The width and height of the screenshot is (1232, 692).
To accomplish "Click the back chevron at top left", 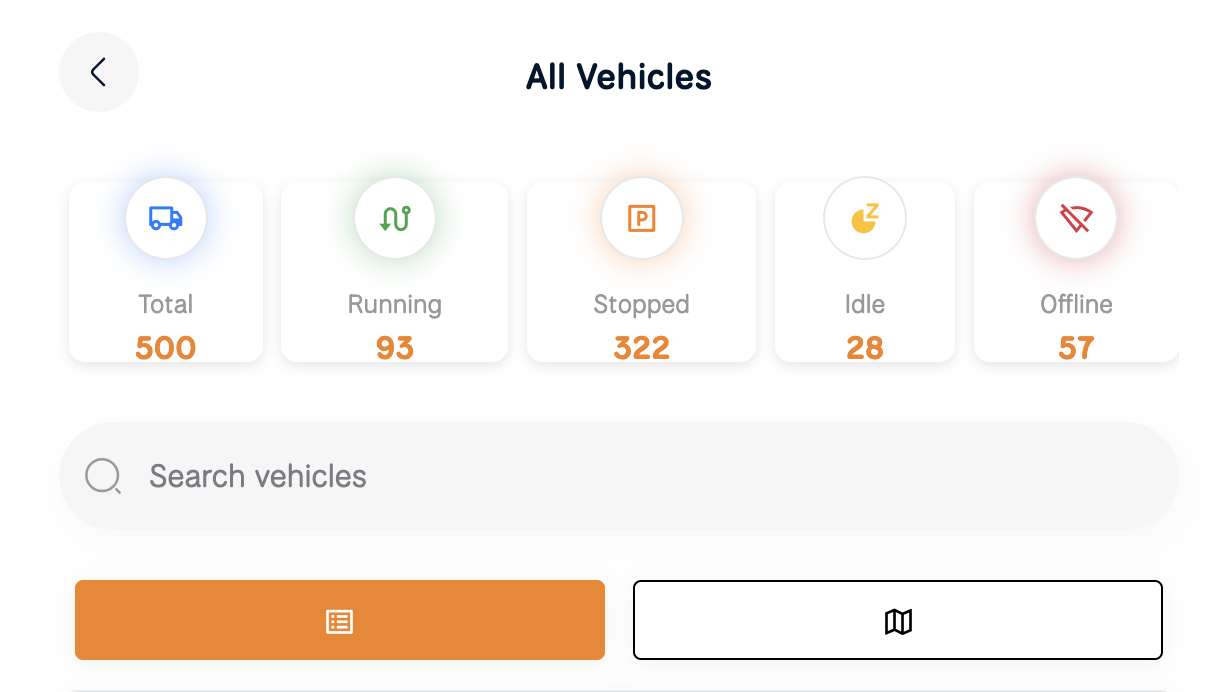I will click(99, 72).
